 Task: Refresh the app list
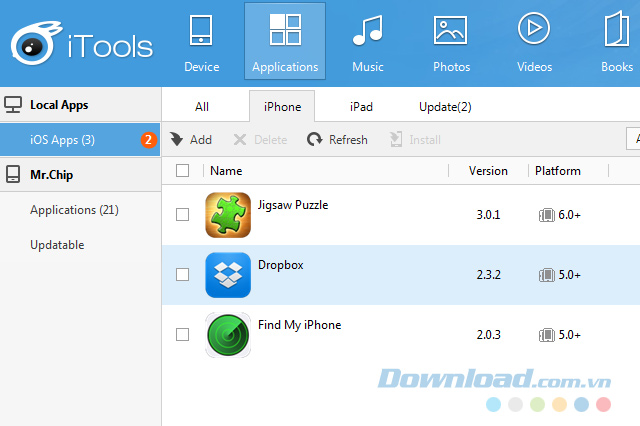(338, 140)
